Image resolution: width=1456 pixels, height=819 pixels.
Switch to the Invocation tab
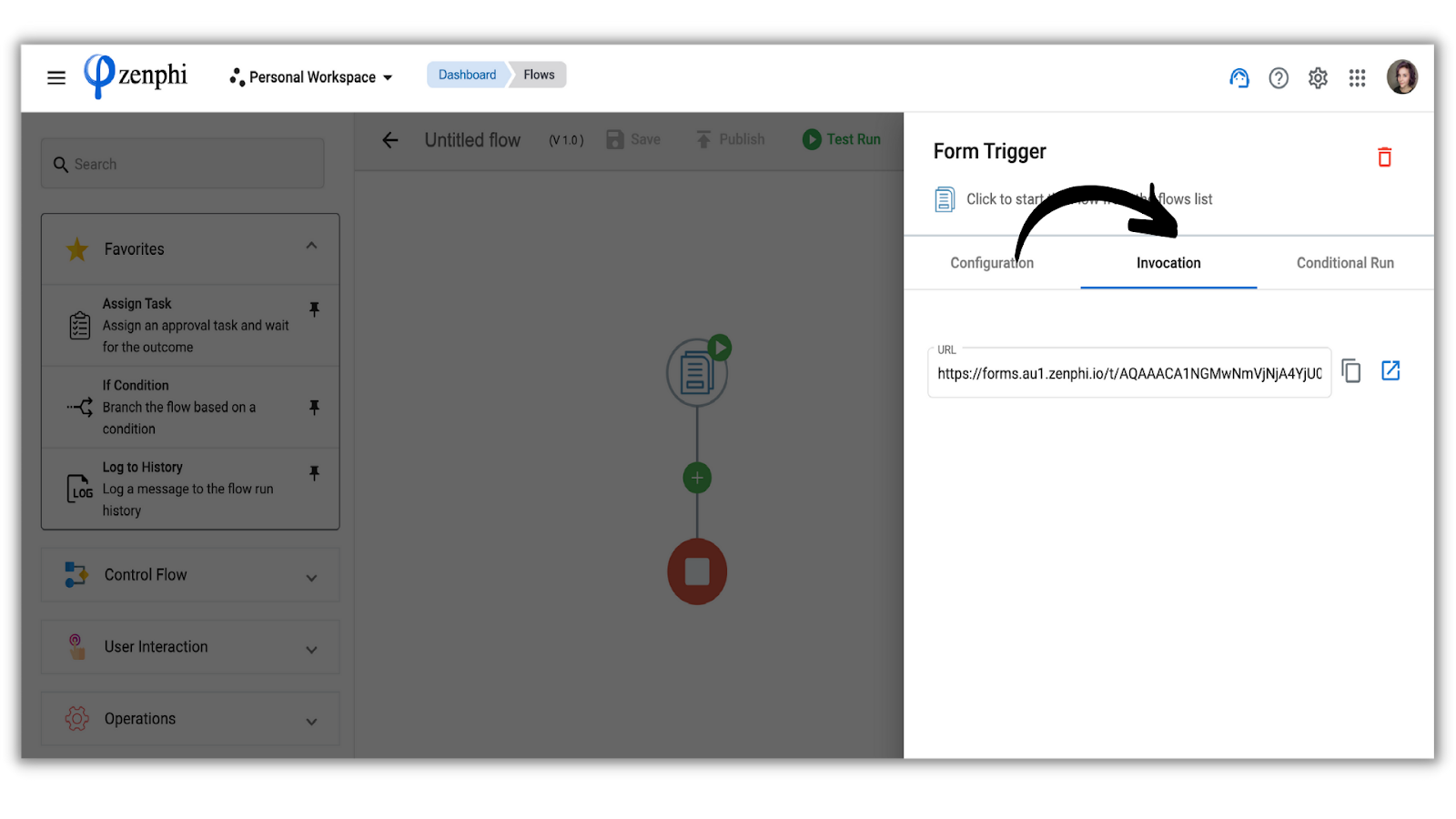[1168, 263]
